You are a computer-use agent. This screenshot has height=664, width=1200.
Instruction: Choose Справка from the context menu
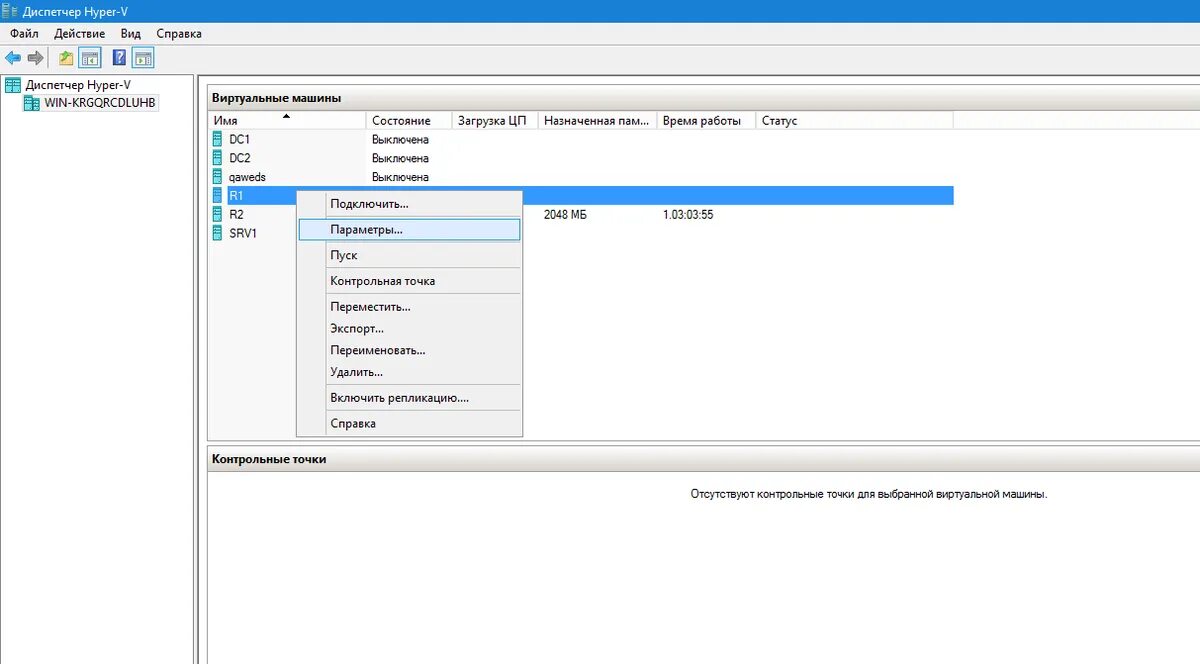pos(410,424)
